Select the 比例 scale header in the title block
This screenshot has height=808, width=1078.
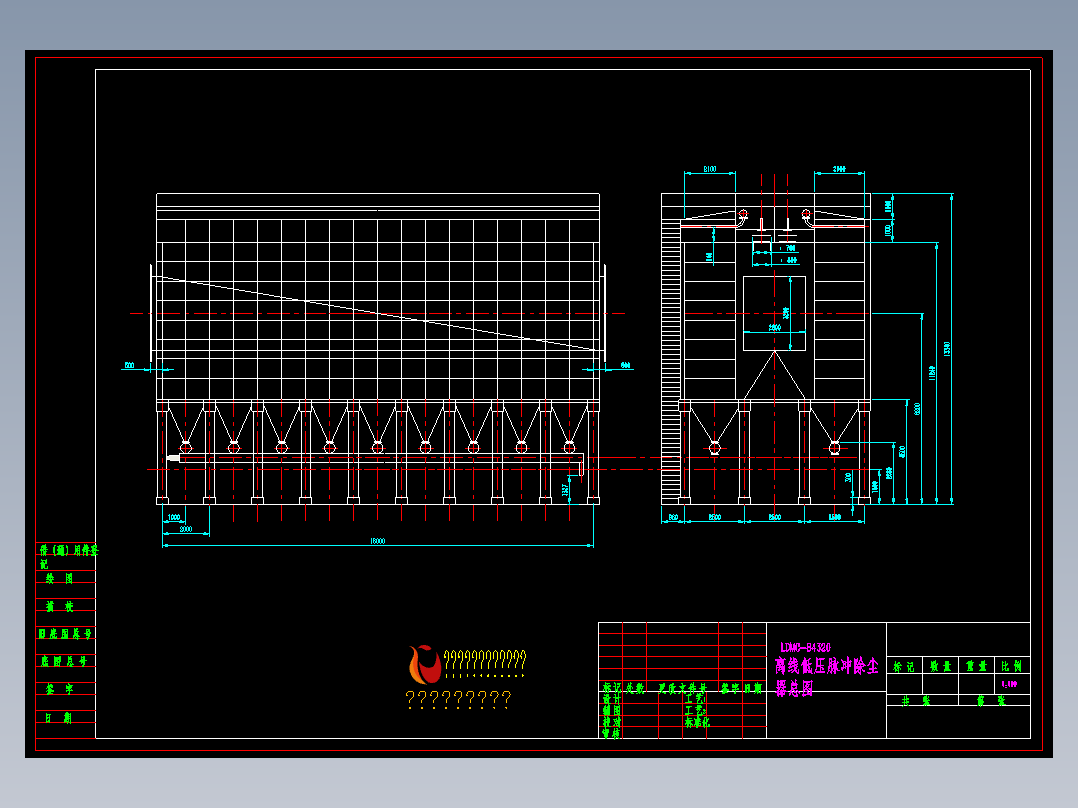click(1011, 666)
